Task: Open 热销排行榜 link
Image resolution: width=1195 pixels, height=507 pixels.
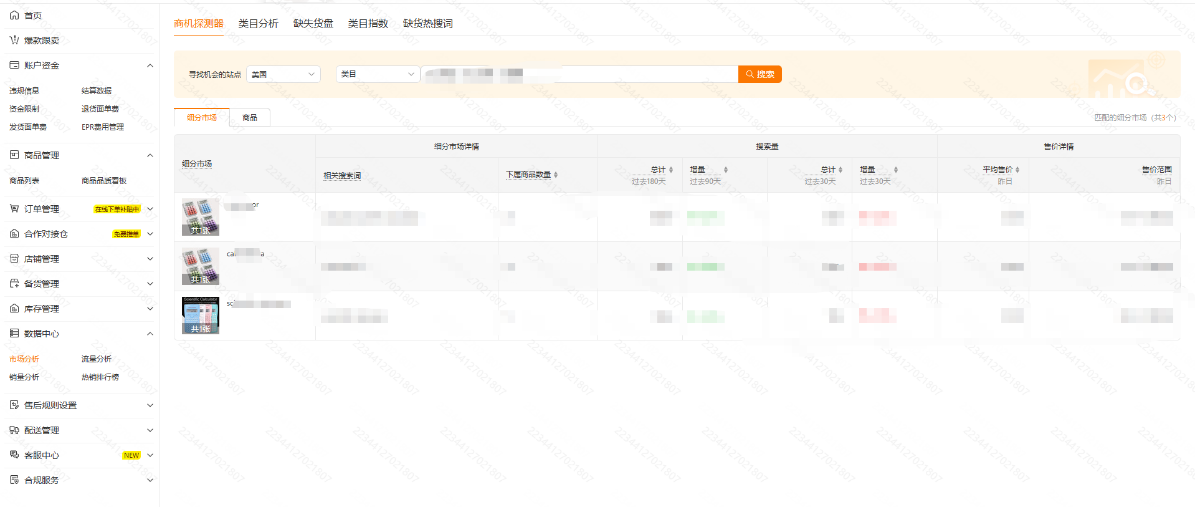Action: point(100,377)
